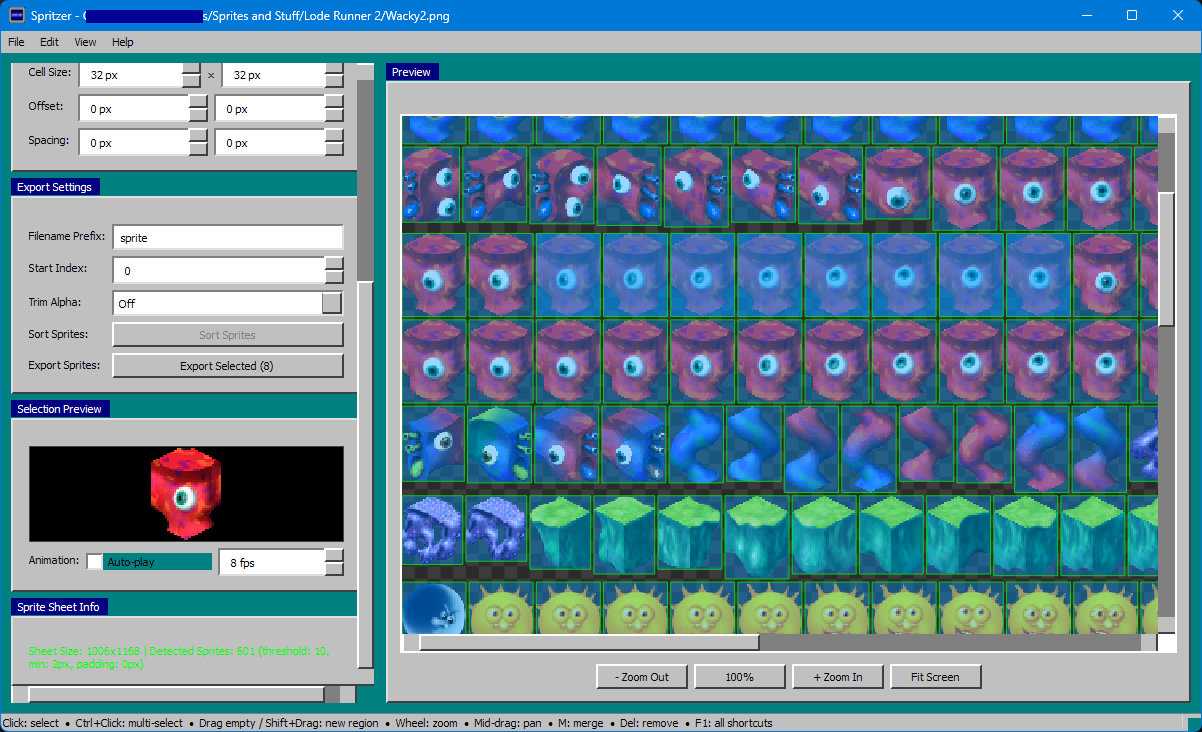This screenshot has width=1202, height=732.
Task: Focus the horizontal Offset field
Action: click(x=134, y=109)
